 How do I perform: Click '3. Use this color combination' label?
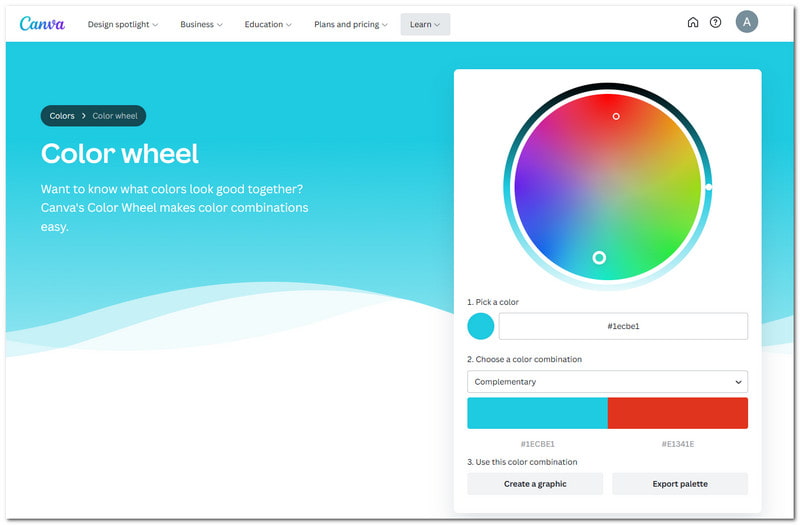(x=522, y=462)
